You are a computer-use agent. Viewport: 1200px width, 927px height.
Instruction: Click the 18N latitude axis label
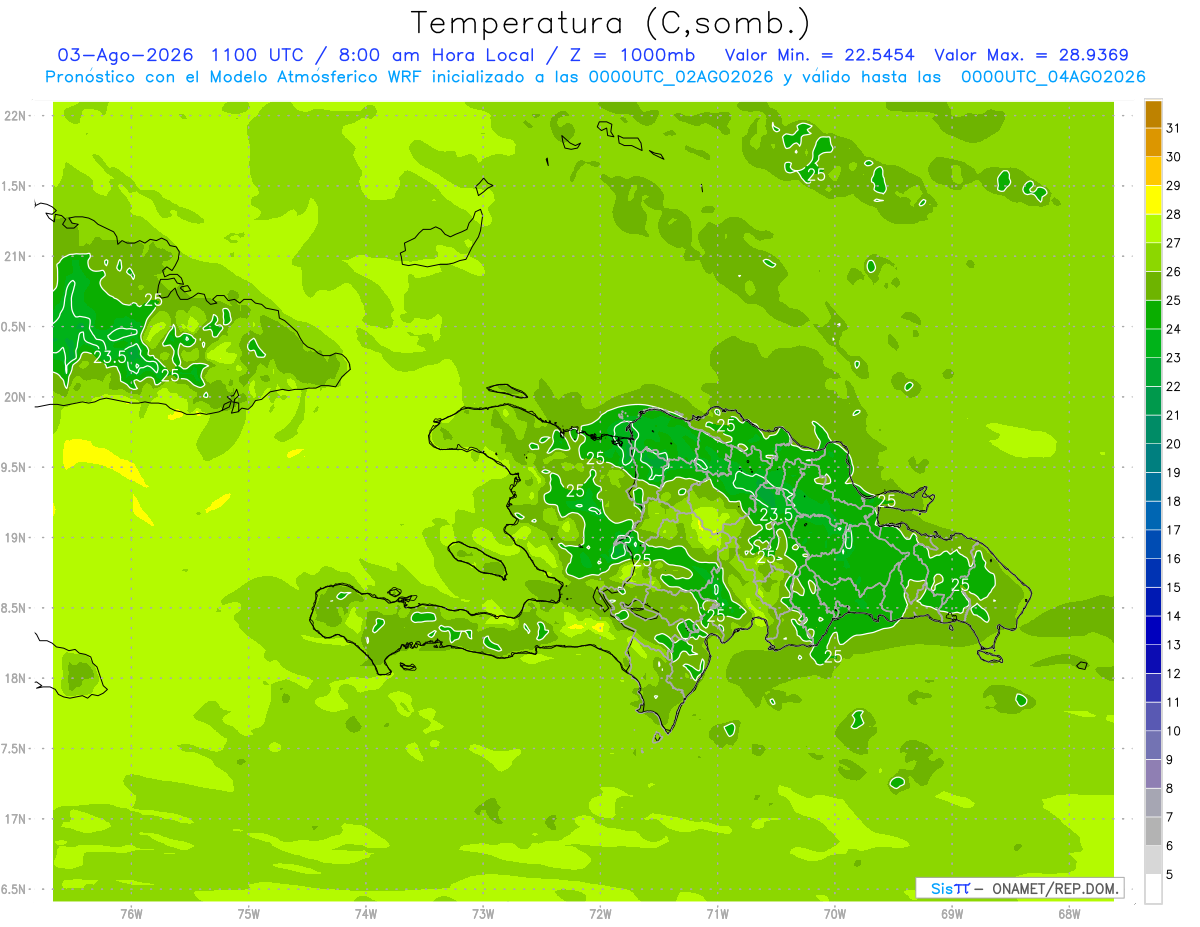click(17, 678)
